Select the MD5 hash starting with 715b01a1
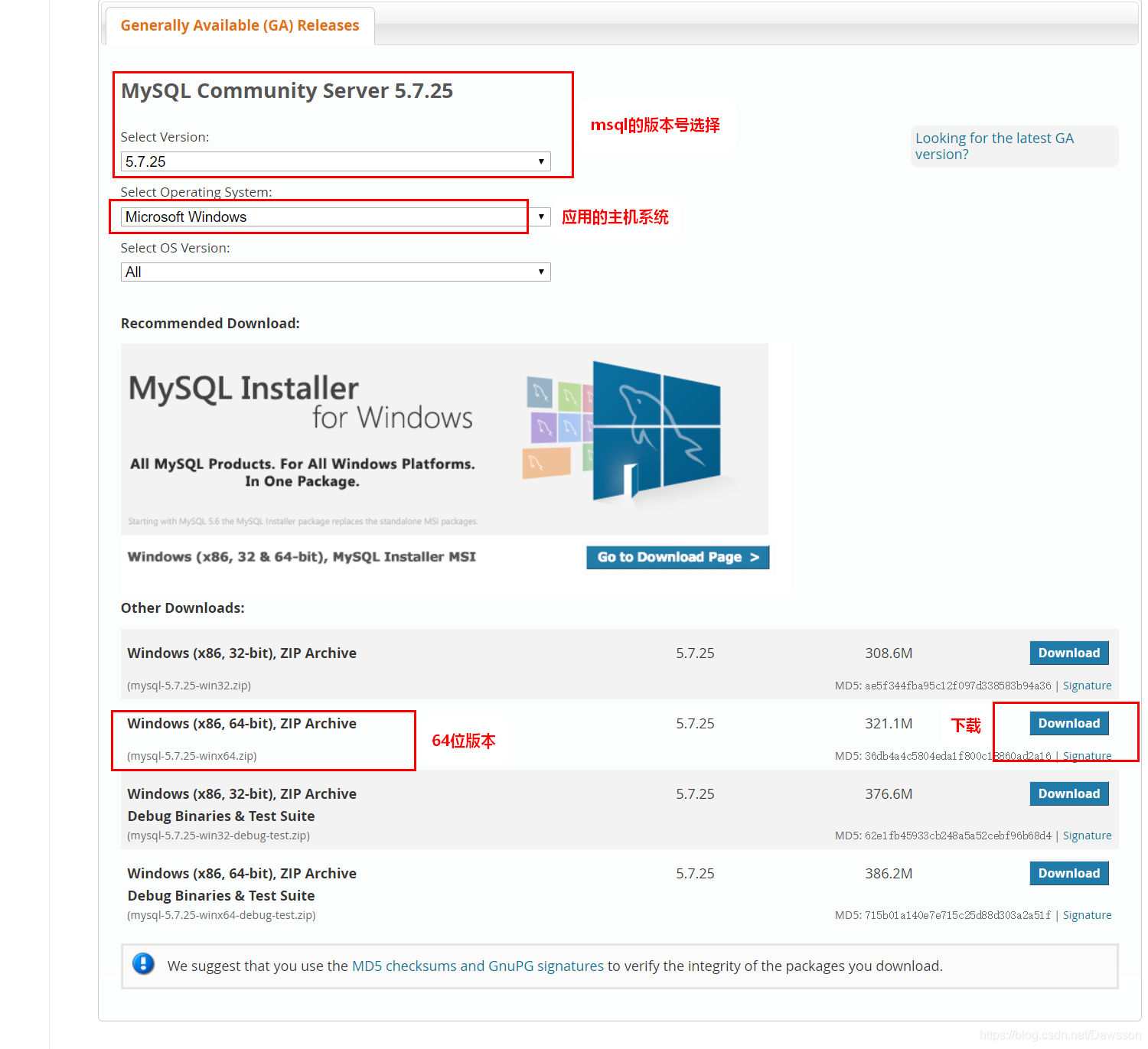This screenshot has height=1049, width=1148. pyautogui.click(x=958, y=915)
